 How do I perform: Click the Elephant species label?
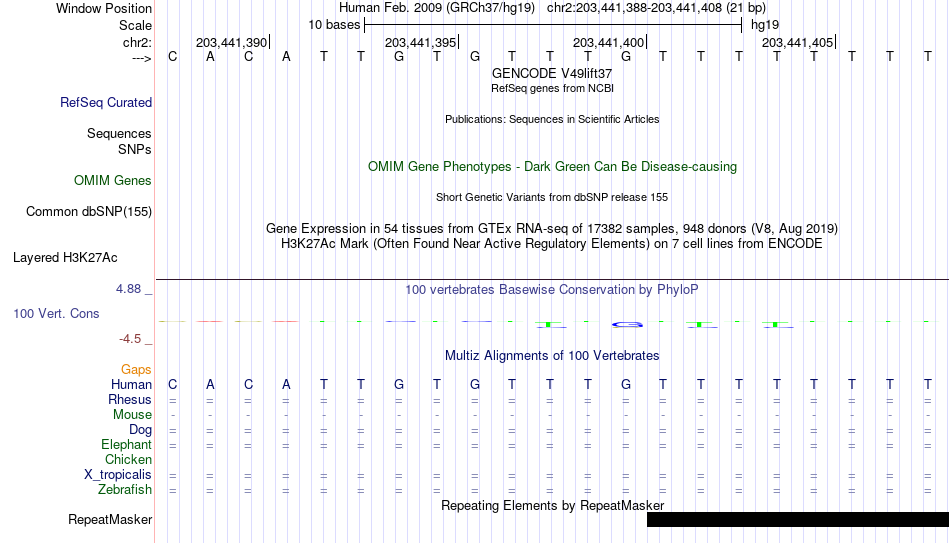coord(127,444)
